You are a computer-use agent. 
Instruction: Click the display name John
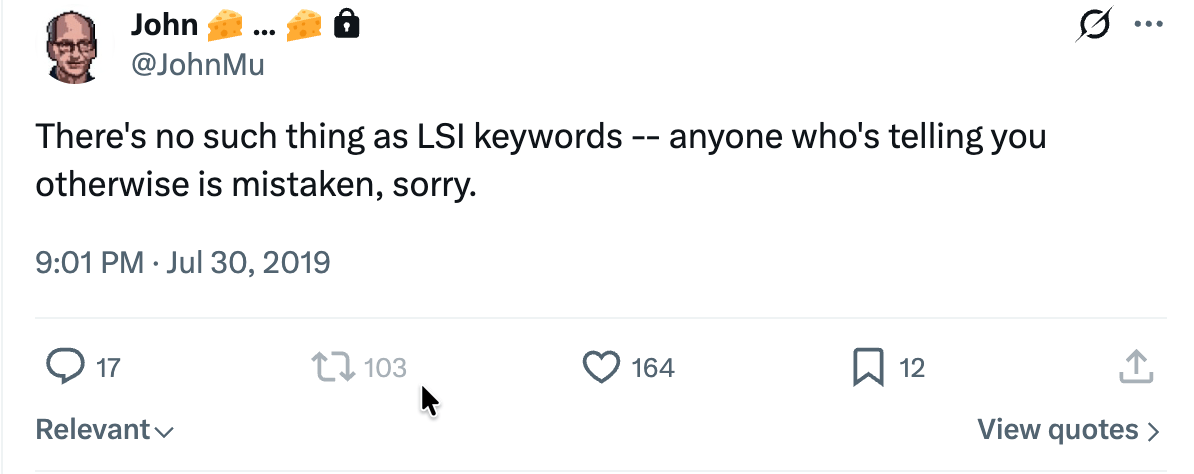pos(163,26)
